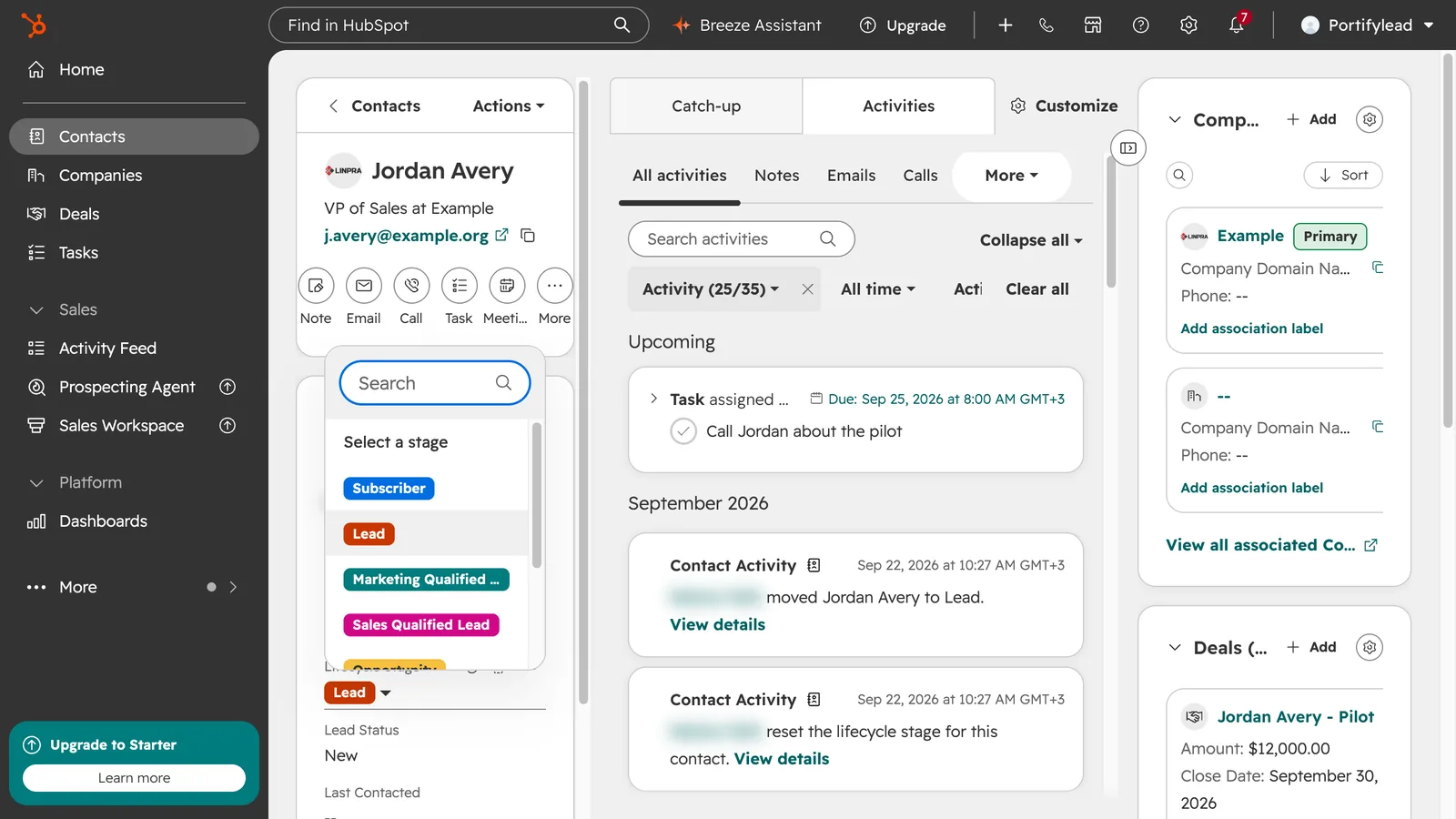
Task: Switch to the Catch-up tab
Action: coord(706,106)
